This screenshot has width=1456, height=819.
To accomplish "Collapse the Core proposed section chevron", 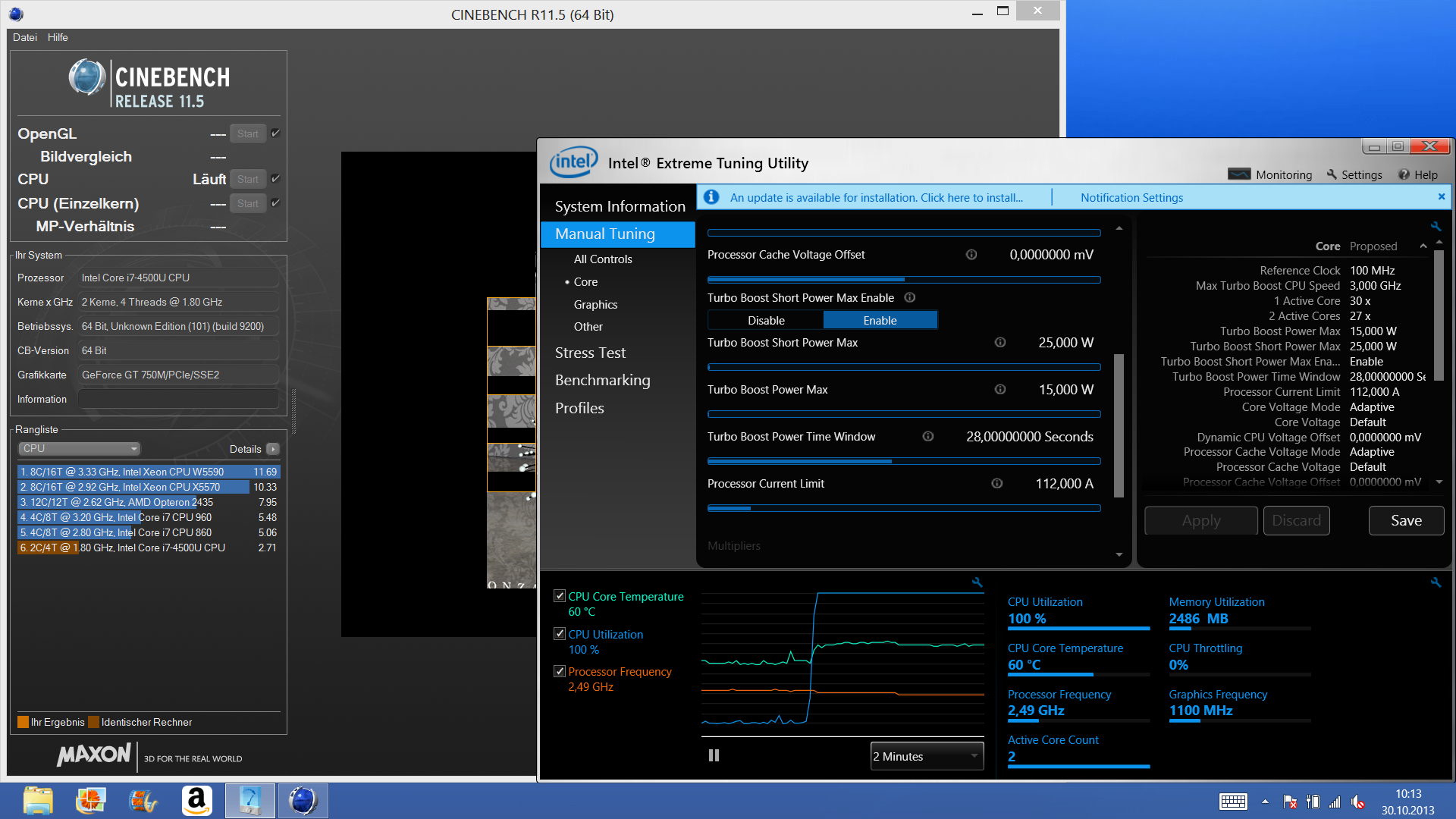I will click(1423, 246).
